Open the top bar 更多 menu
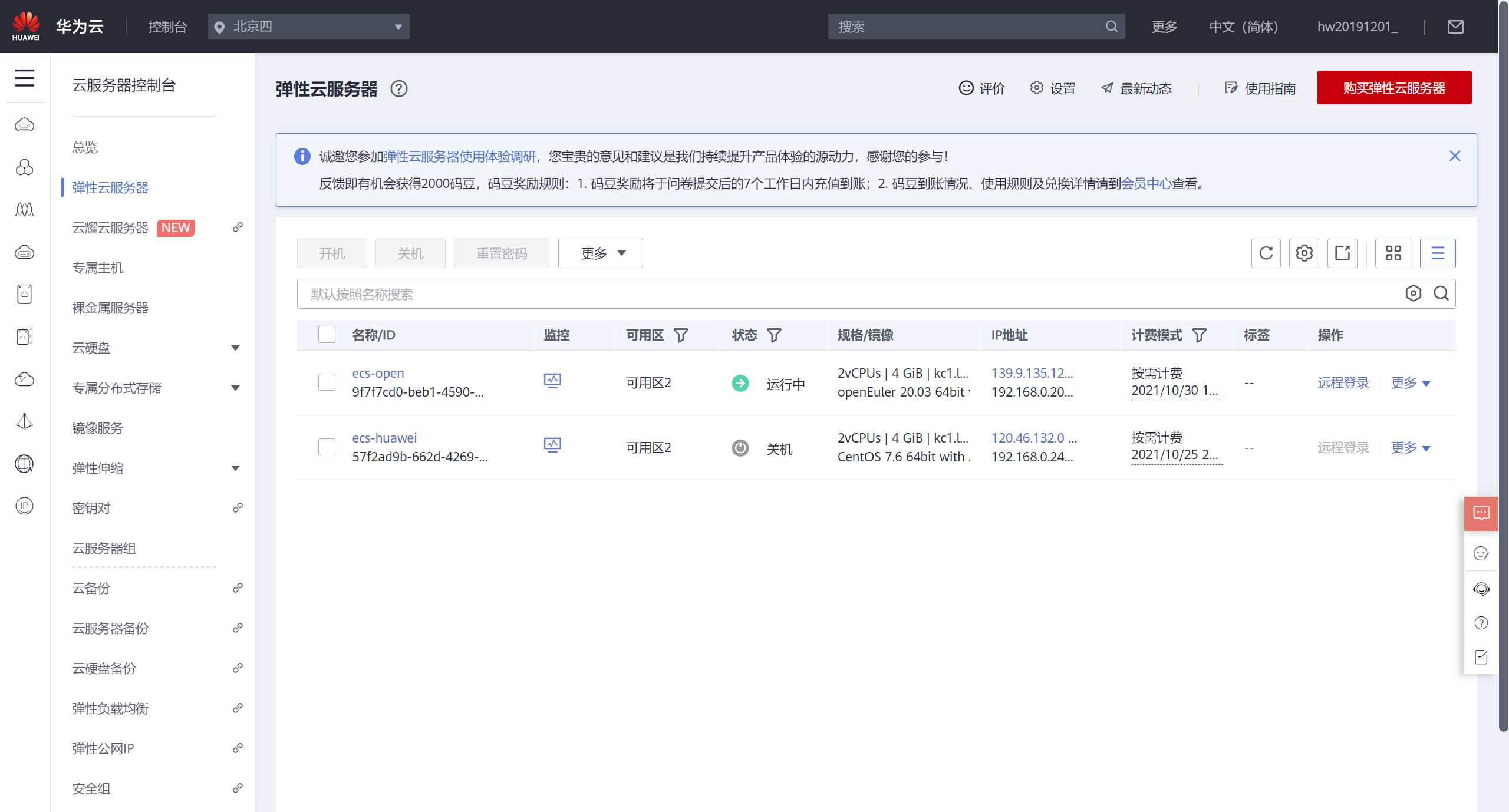This screenshot has width=1509, height=812. (1164, 27)
